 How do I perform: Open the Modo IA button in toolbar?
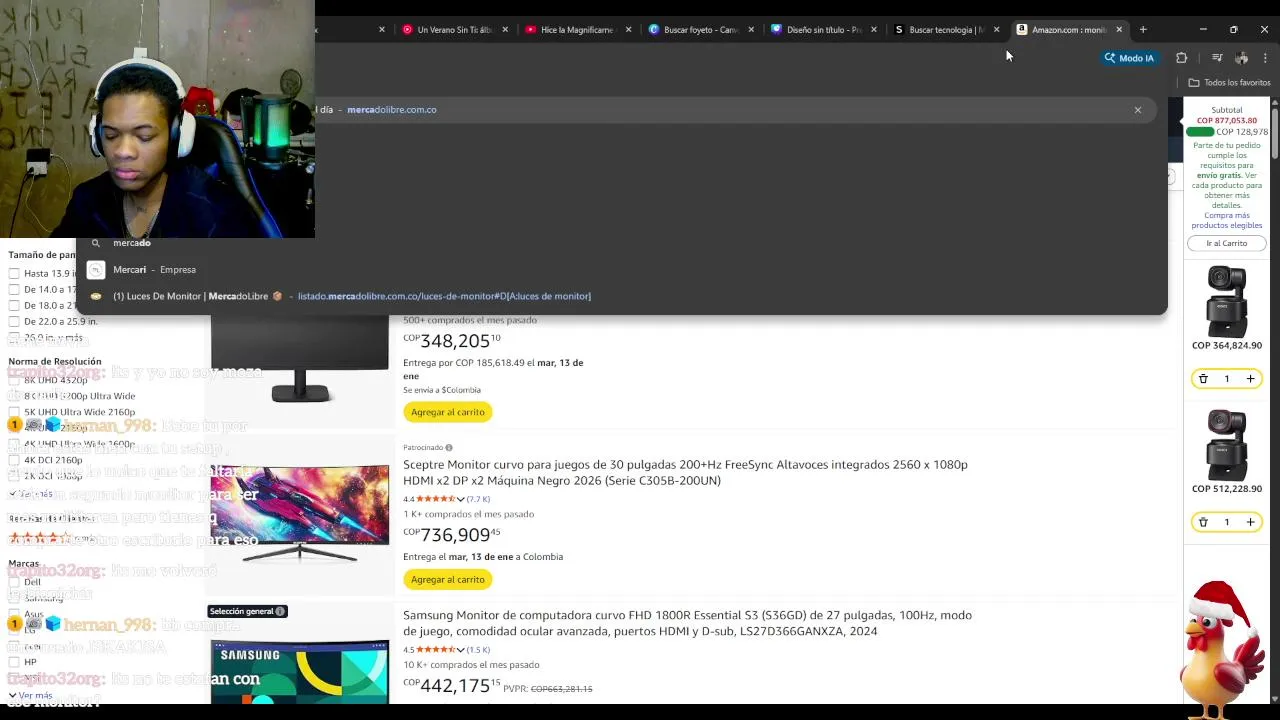point(1129,58)
